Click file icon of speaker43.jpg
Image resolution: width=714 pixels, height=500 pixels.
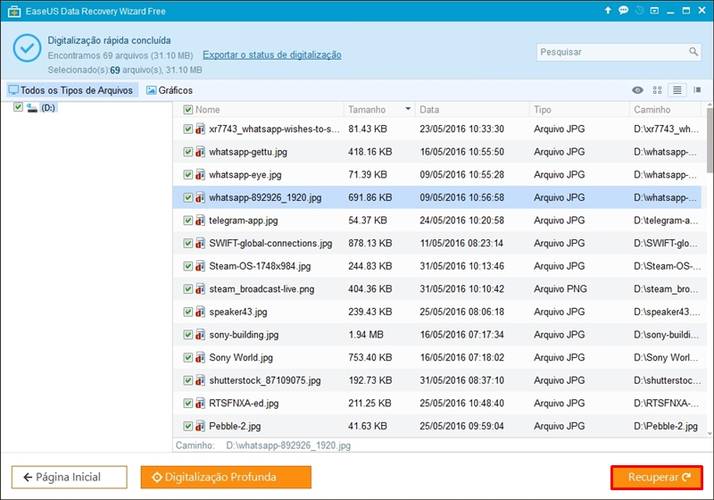(x=200, y=311)
